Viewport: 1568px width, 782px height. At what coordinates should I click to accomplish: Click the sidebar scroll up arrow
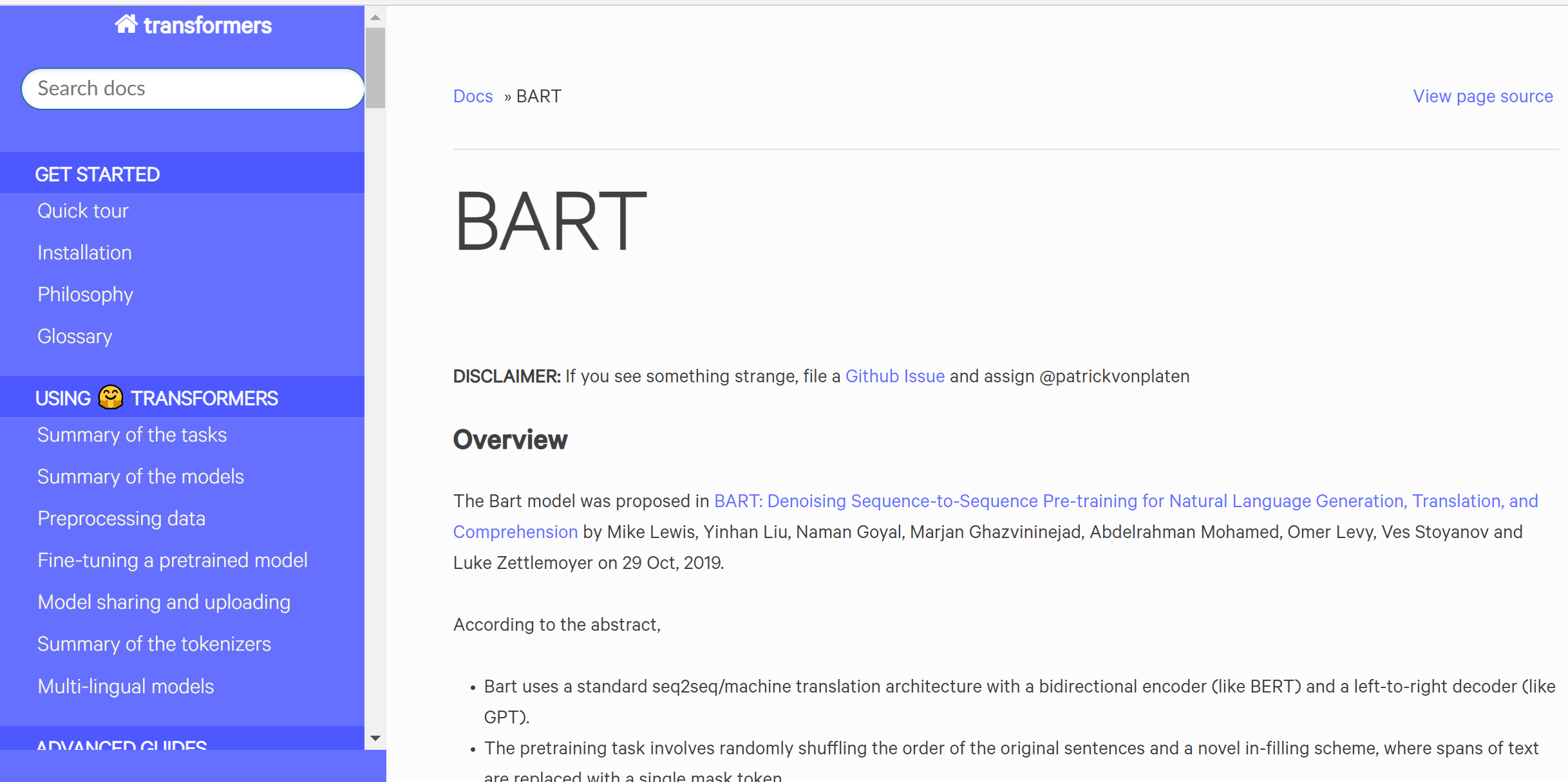pos(375,17)
